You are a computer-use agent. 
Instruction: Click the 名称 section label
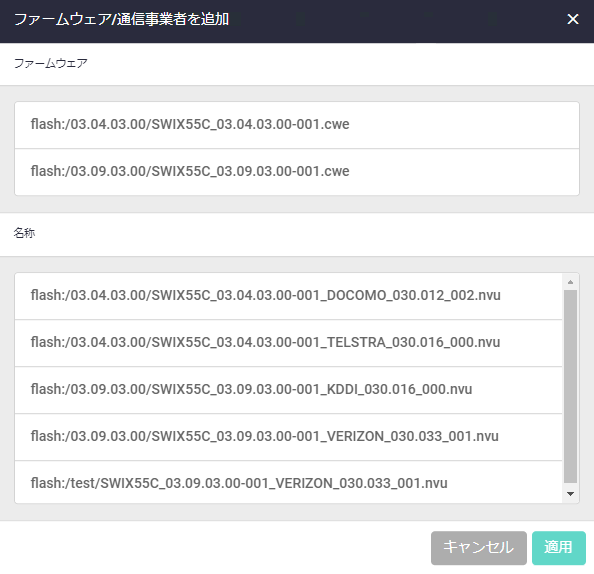pos(24,233)
